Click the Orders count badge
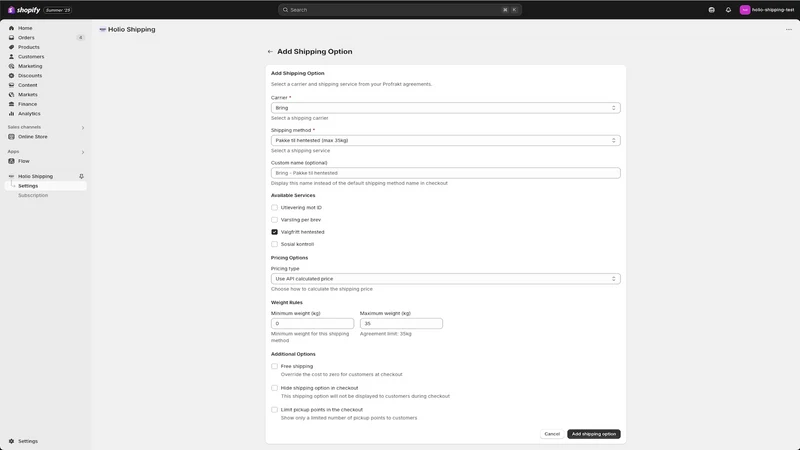Screen dimensions: 800x450 (x=80, y=38)
